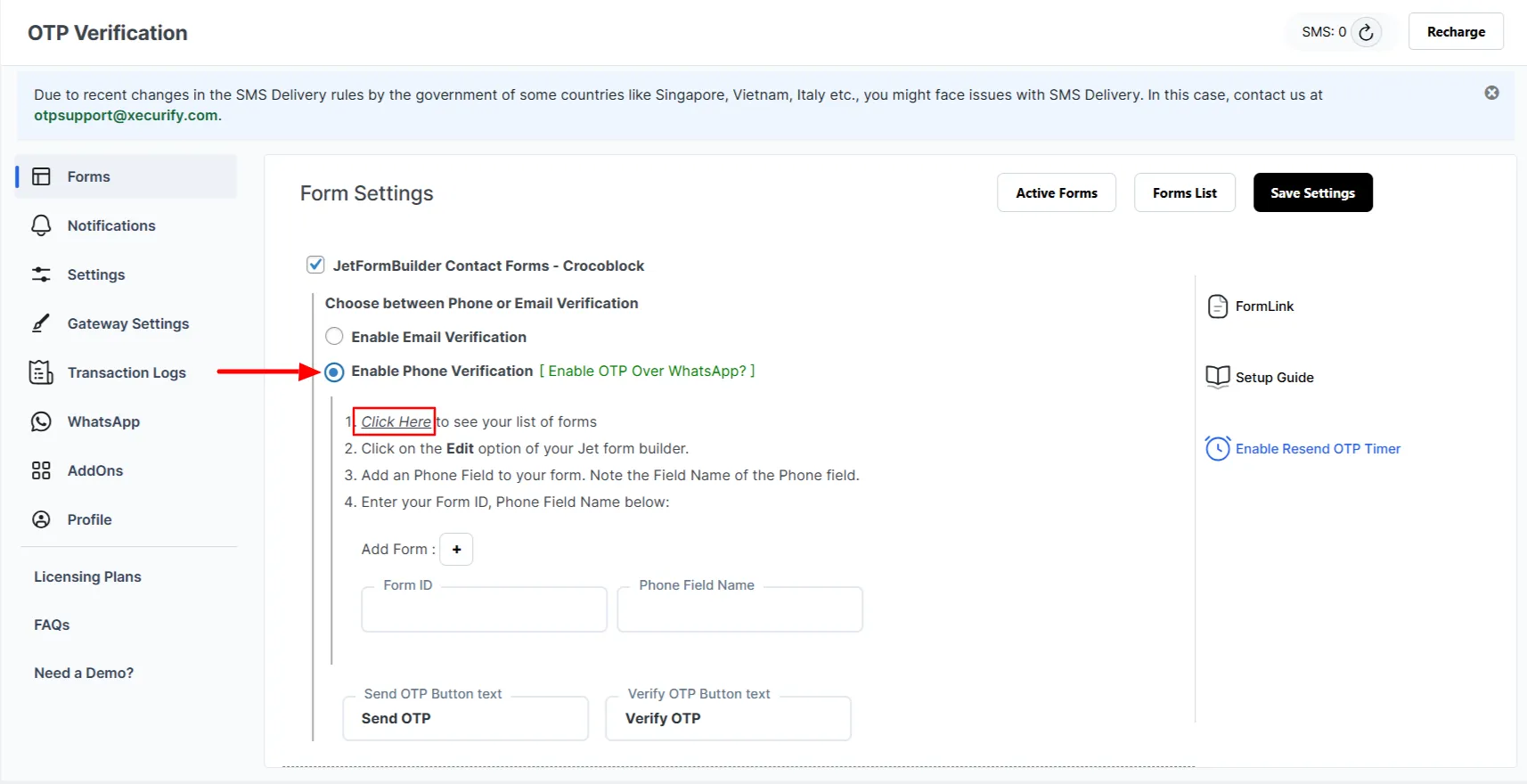The width and height of the screenshot is (1527, 784).
Task: Open the Transaction Logs icon
Action: tap(41, 372)
